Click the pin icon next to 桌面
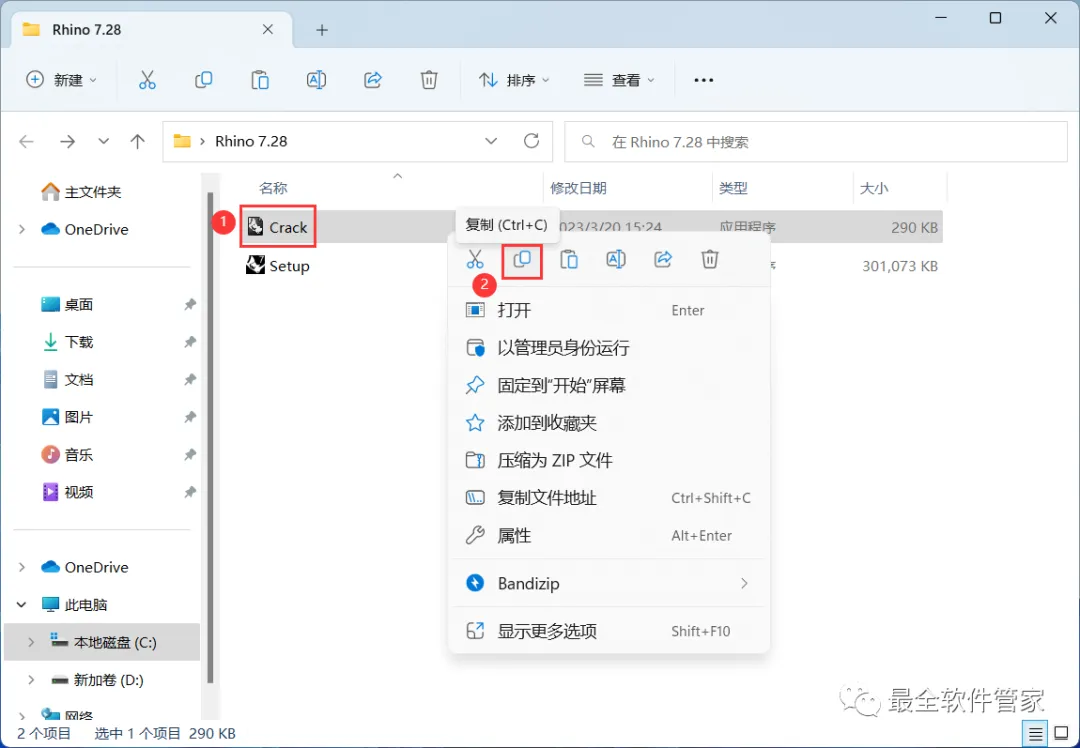 tap(190, 304)
